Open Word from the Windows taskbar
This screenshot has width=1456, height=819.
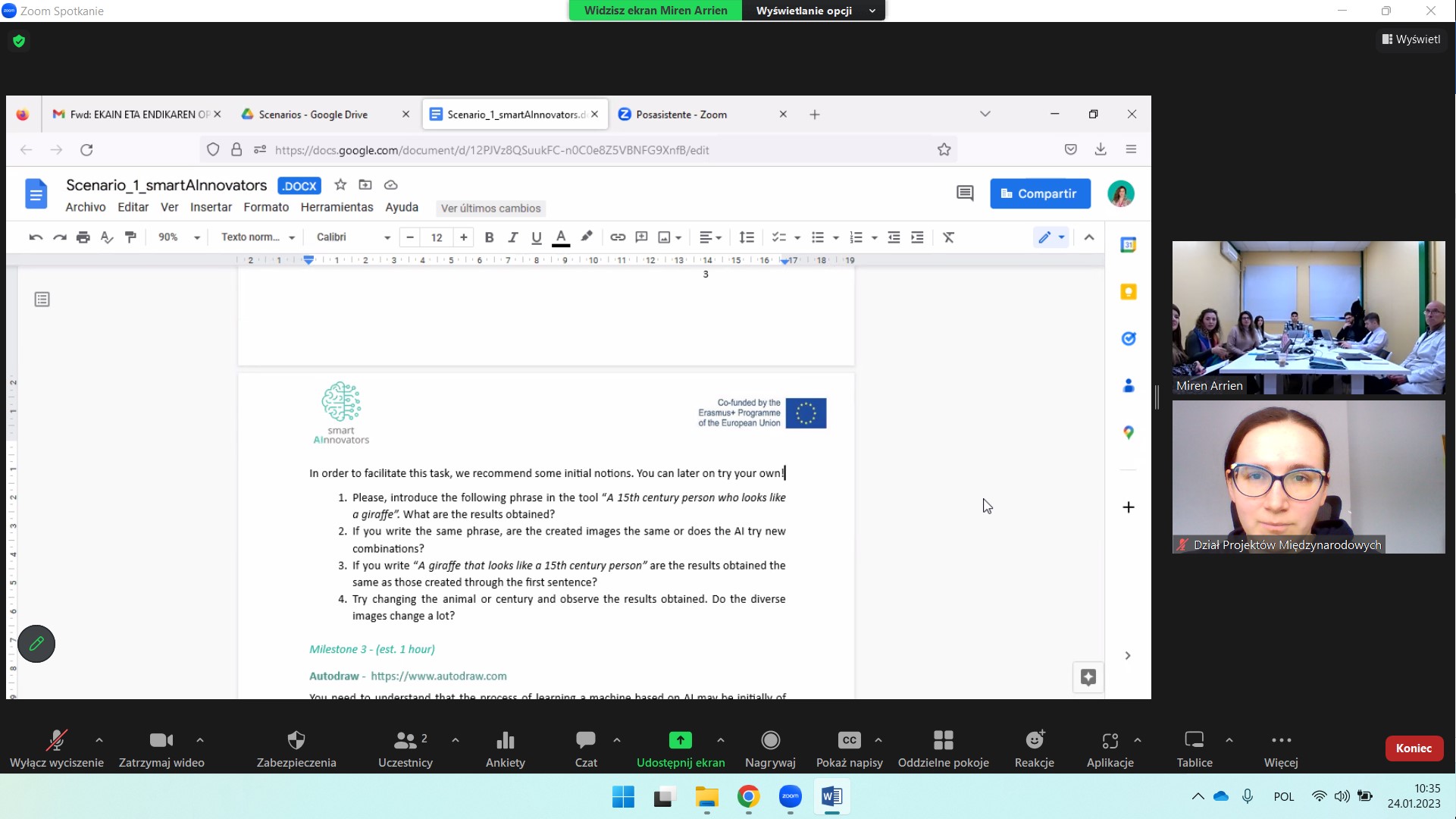pos(831,797)
